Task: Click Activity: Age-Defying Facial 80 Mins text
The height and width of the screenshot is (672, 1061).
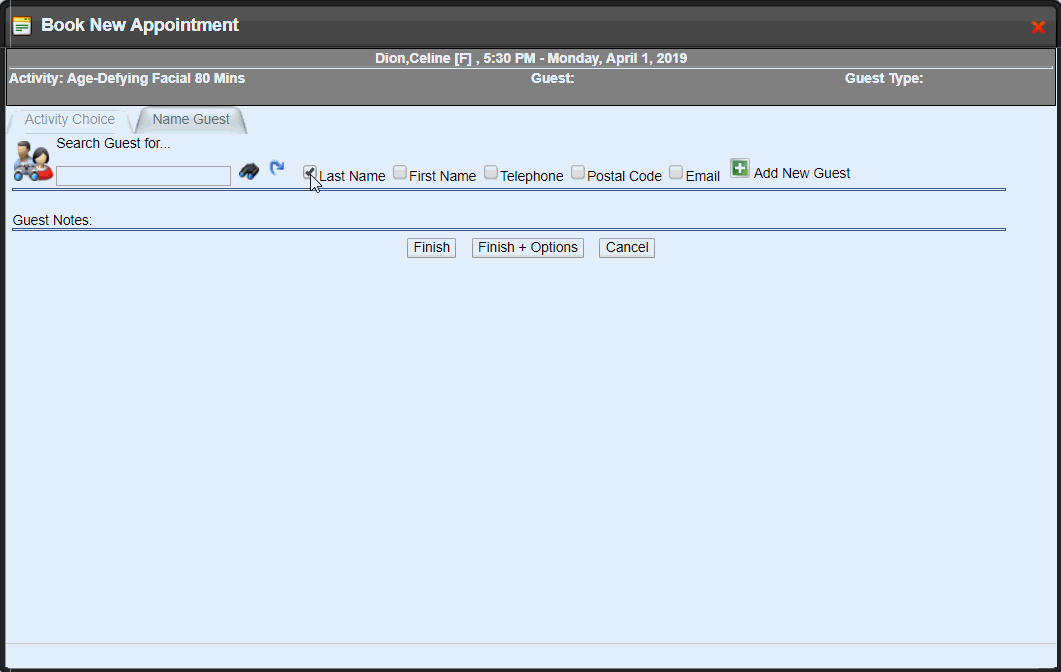Action: (x=127, y=79)
